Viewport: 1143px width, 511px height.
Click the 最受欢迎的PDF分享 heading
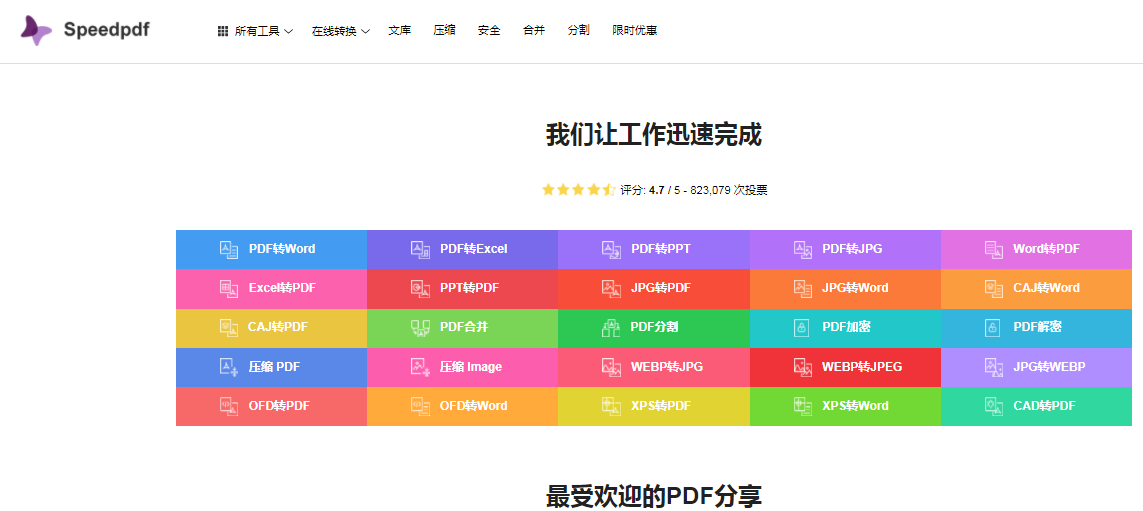(654, 496)
